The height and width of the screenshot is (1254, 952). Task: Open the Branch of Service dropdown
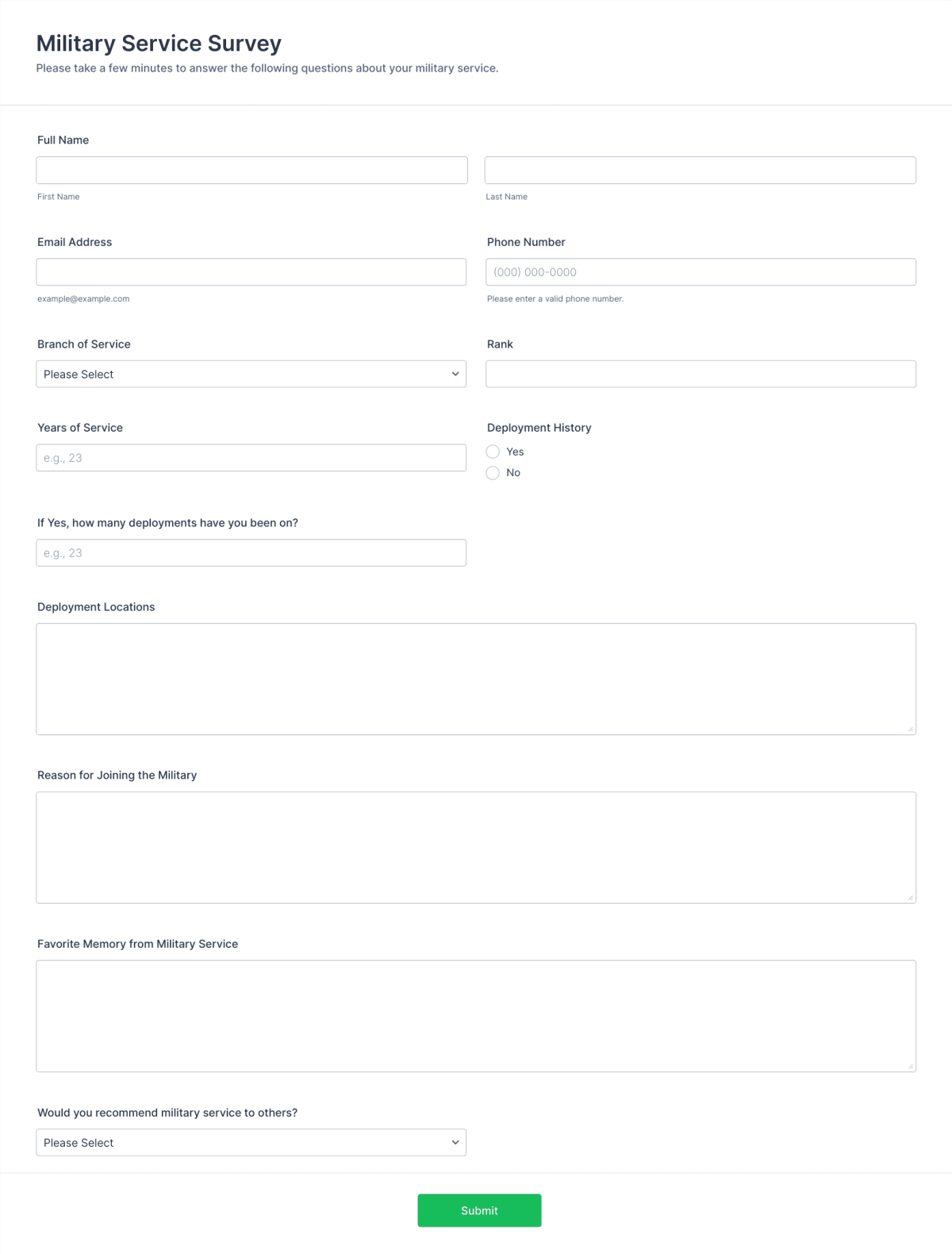coord(251,373)
